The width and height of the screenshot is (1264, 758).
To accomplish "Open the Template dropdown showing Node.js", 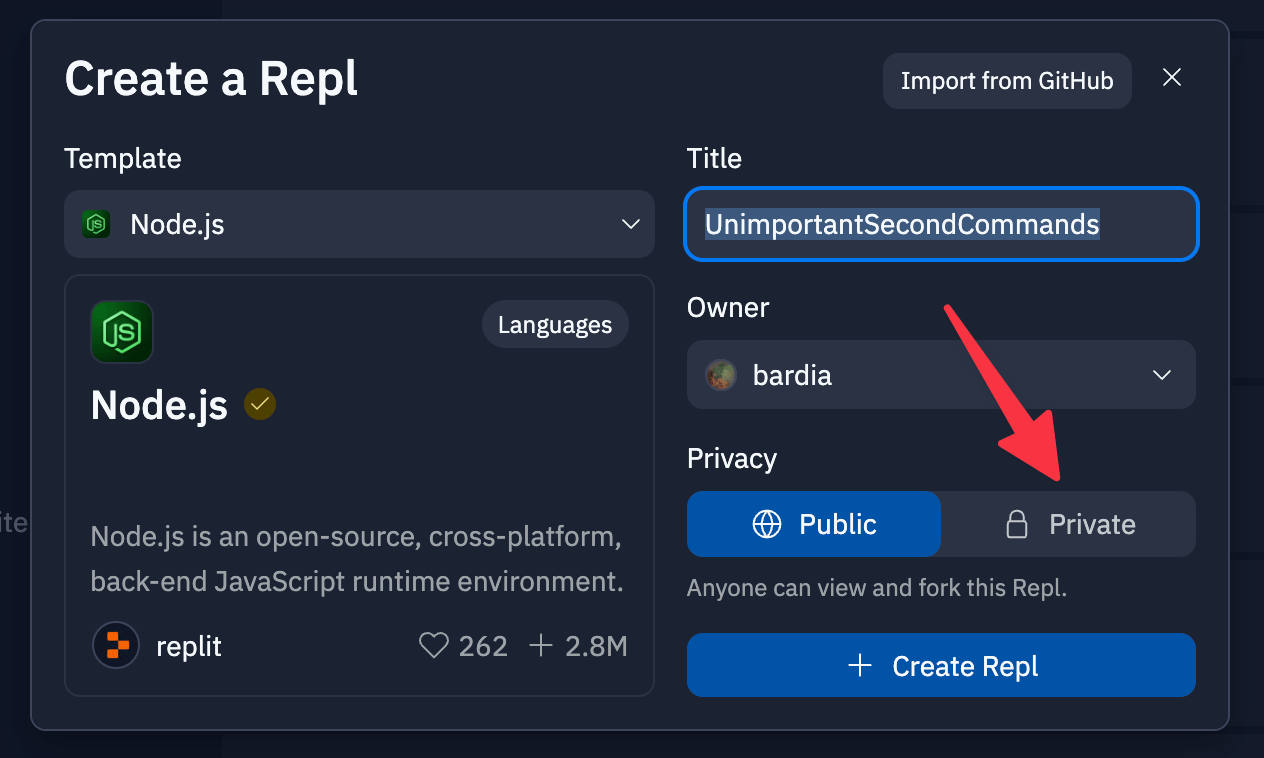I will pyautogui.click(x=360, y=224).
